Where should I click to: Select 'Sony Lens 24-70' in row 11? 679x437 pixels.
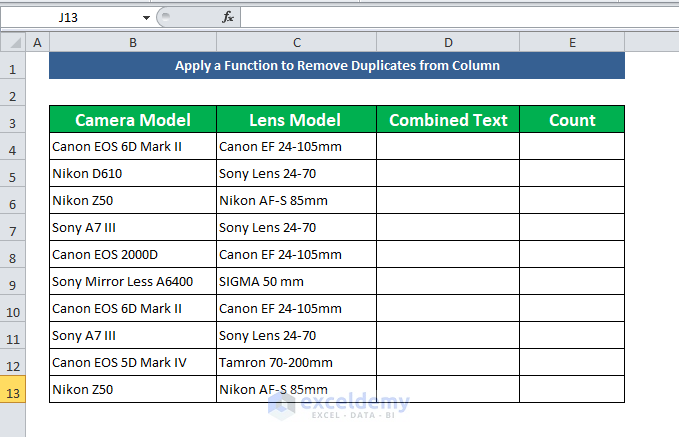(x=297, y=335)
